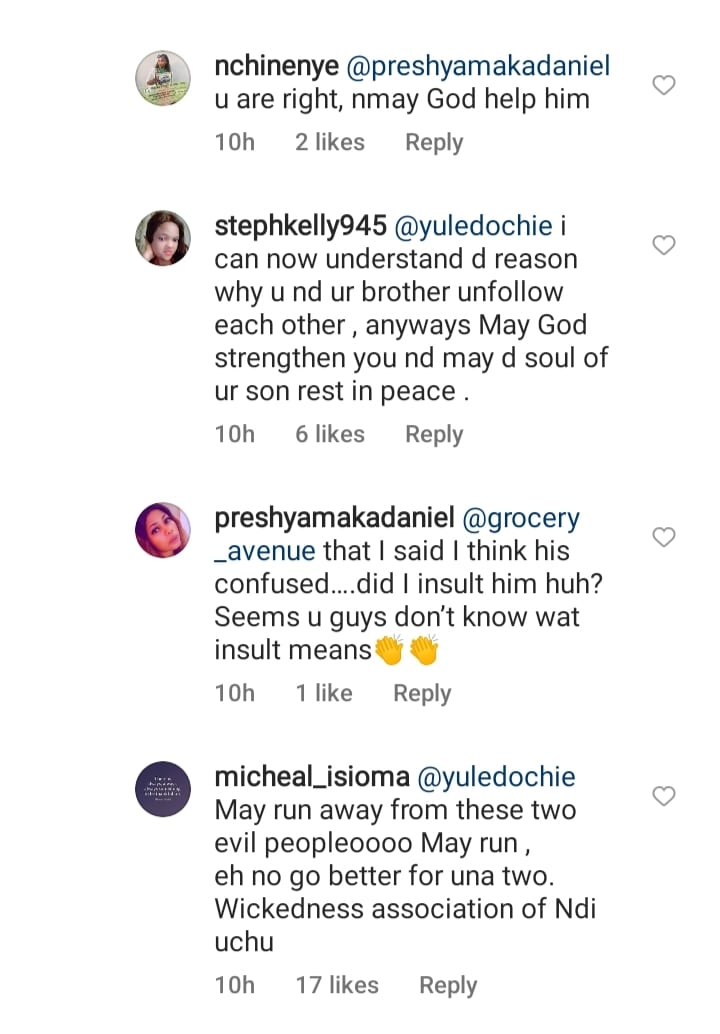Reply to micheal_isioma's comment

coord(448,985)
